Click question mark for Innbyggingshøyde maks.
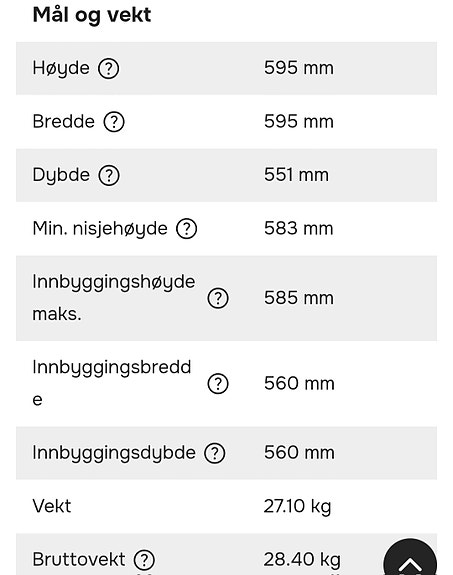 pos(218,298)
